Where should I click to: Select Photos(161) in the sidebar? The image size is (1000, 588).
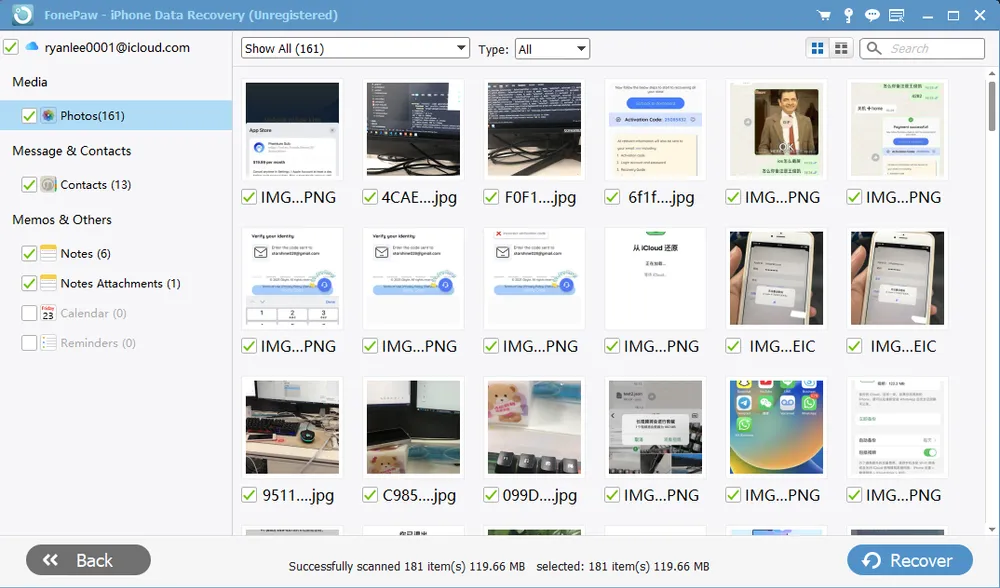point(116,115)
